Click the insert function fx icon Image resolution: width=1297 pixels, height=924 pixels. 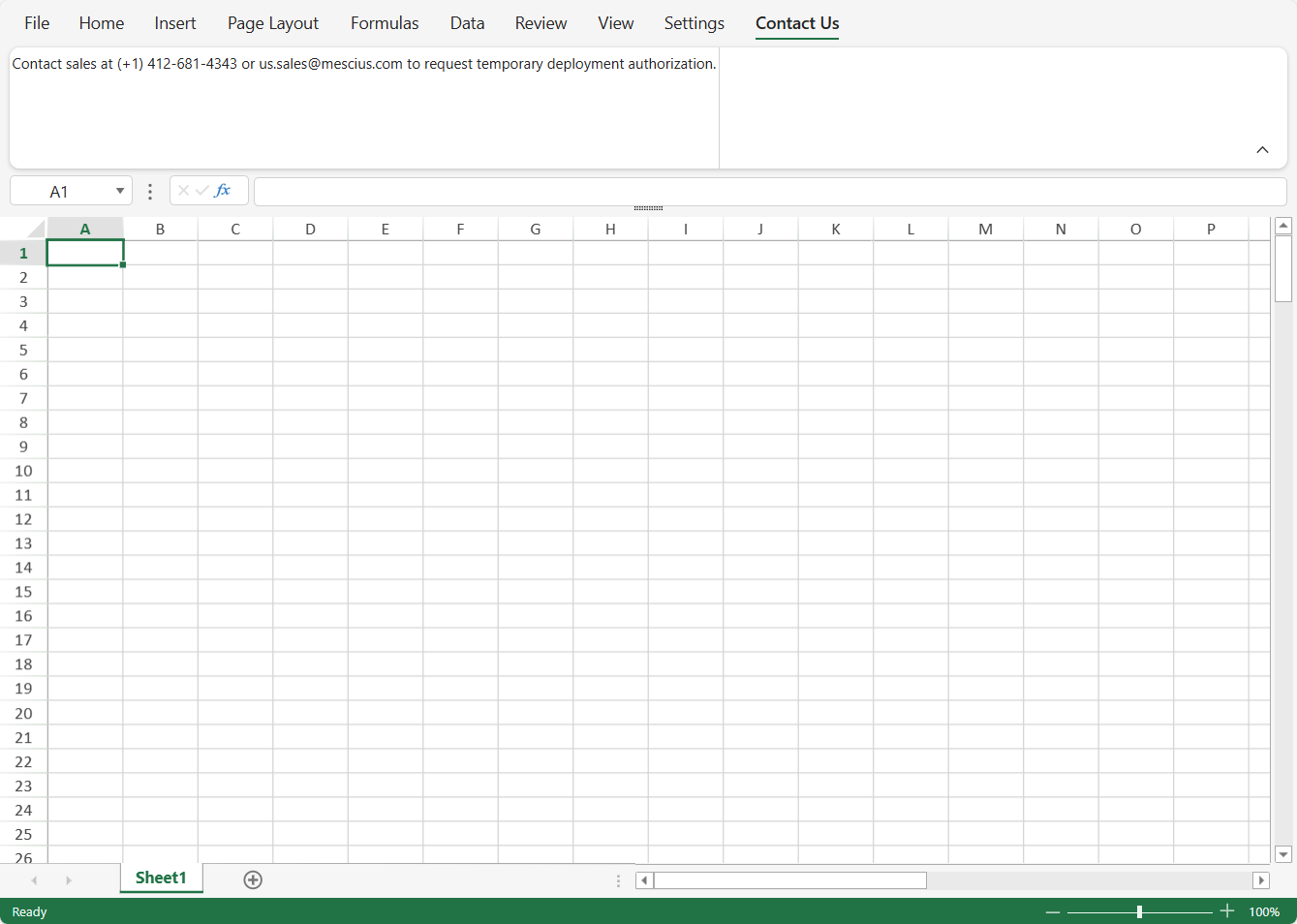(x=223, y=191)
